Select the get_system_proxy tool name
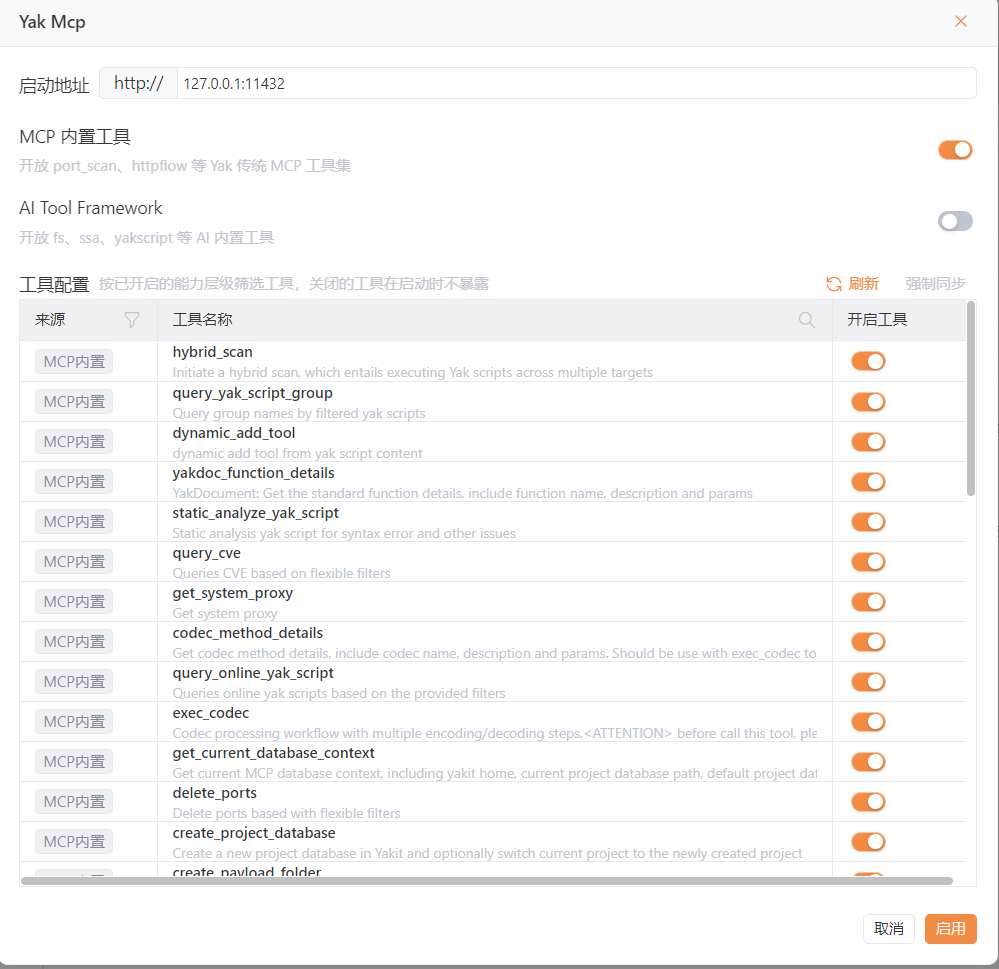 (x=233, y=593)
